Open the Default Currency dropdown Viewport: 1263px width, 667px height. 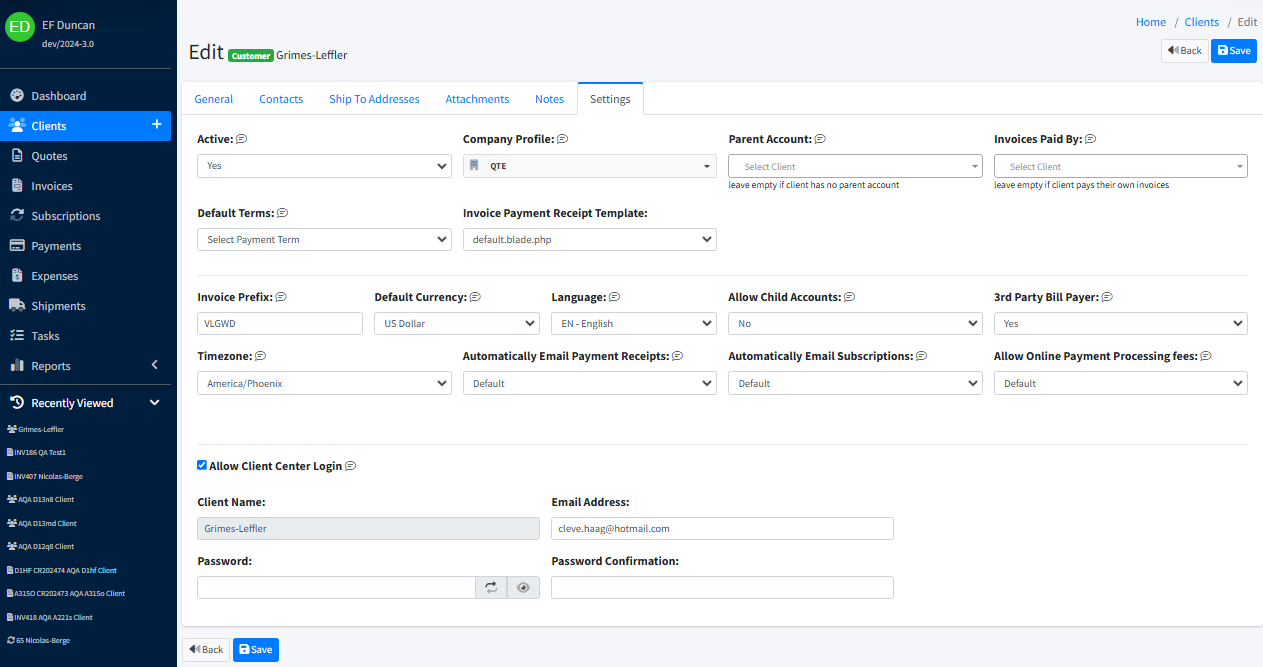click(456, 324)
